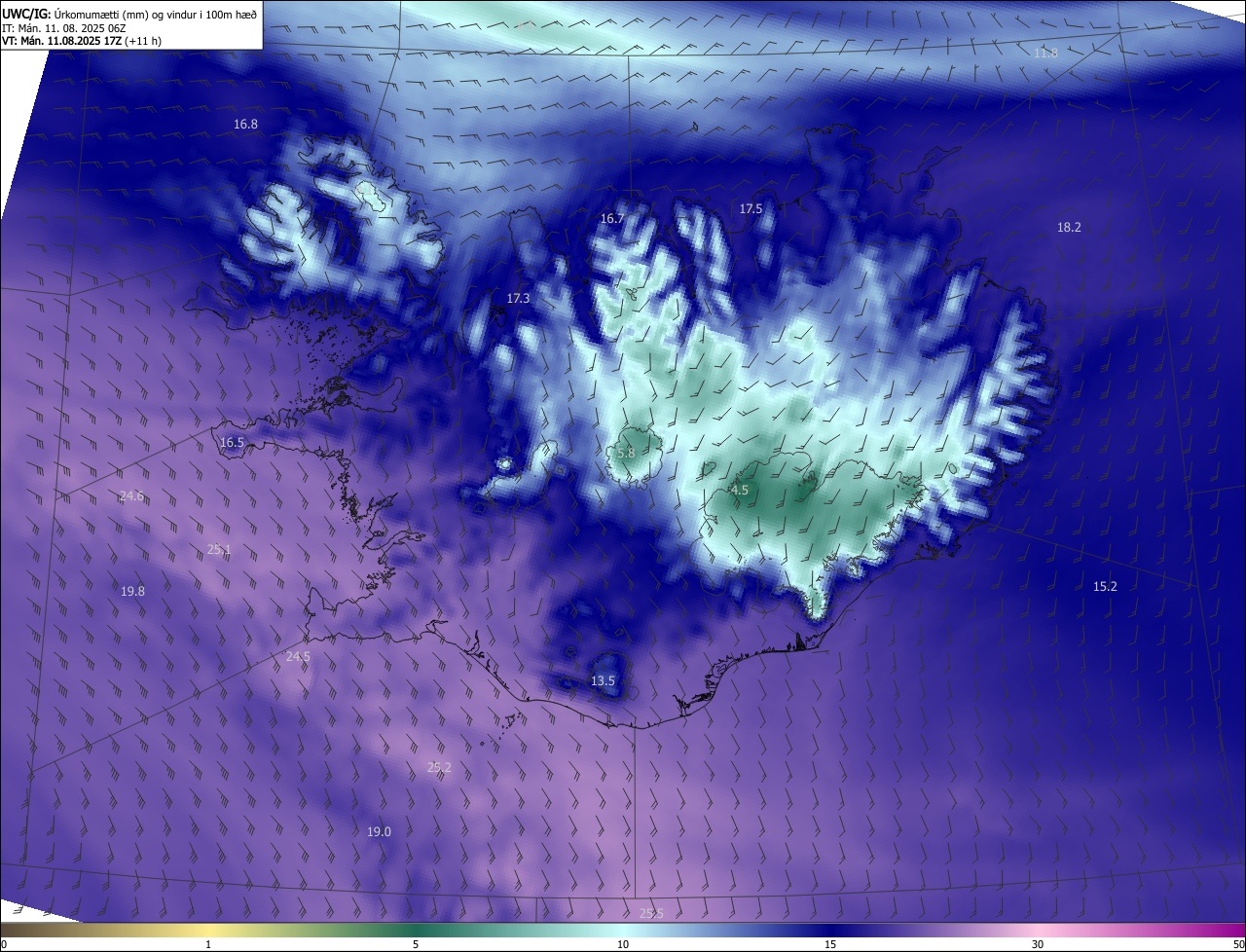Click the map value 25.5
Image resolution: width=1246 pixels, height=952 pixels.
[x=651, y=913]
